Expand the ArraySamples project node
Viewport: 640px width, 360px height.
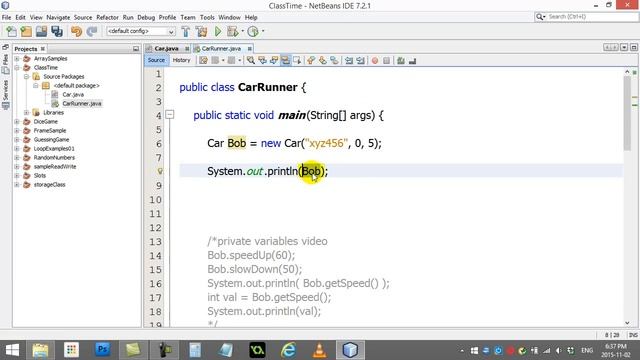point(17,59)
